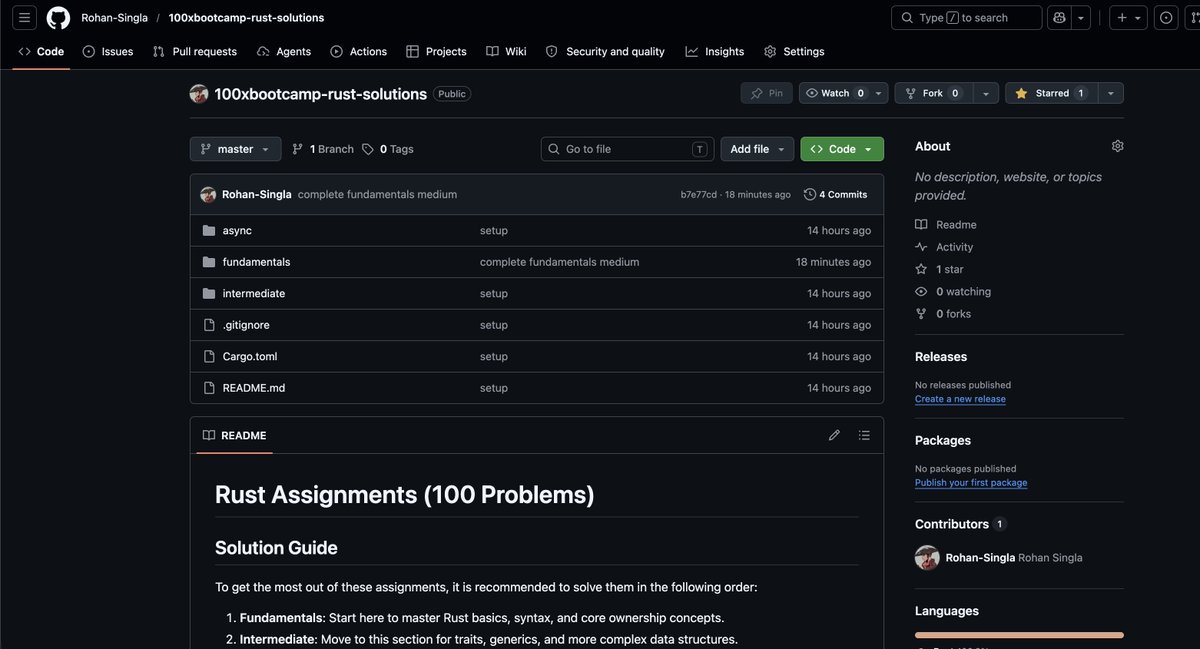The image size is (1200, 649).
Task: Expand the create-new dropdown caret
Action: (1138, 18)
